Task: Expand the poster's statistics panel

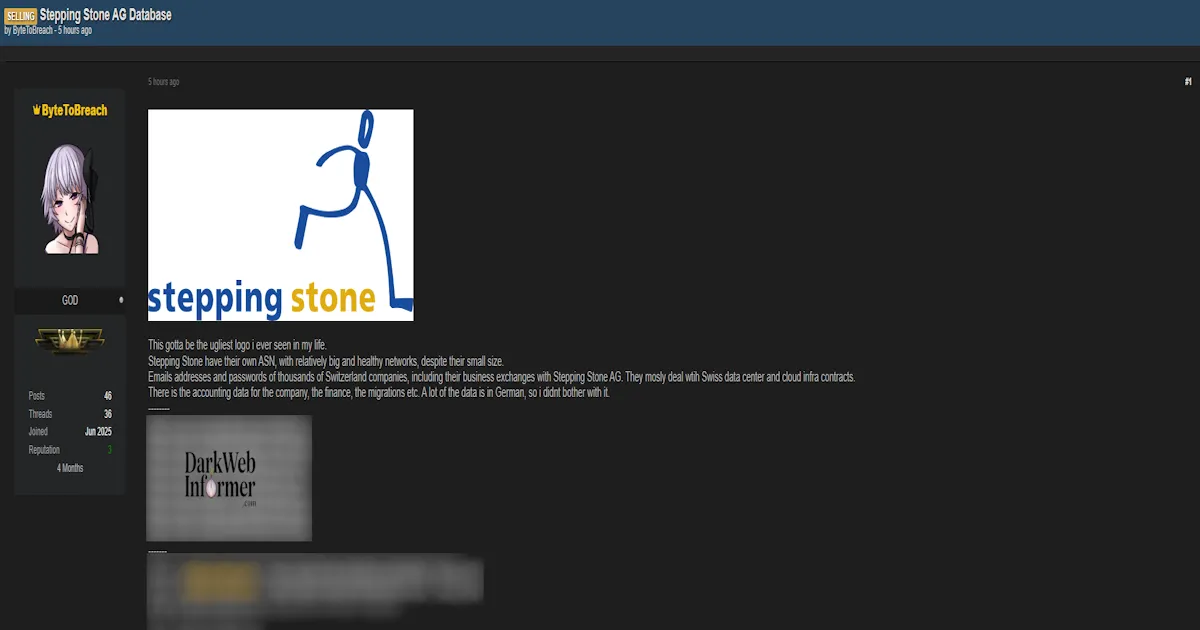Action: pos(69,431)
